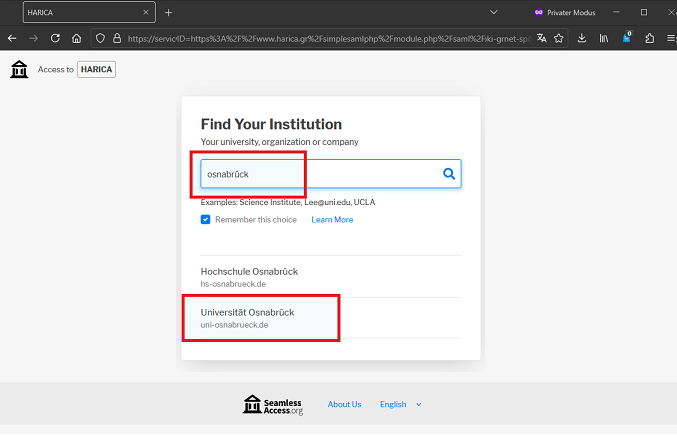Open the Learn More link
This screenshot has height=435, width=677.
point(332,220)
